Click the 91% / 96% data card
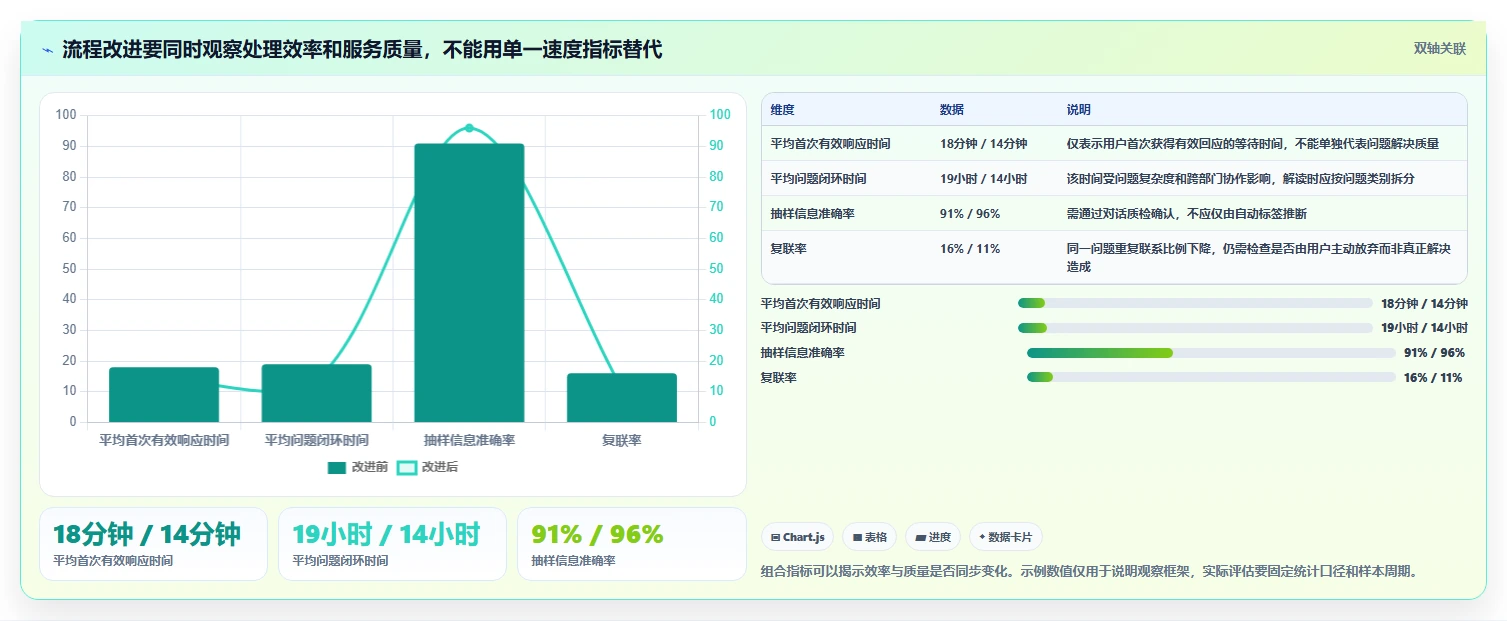 pos(632,544)
